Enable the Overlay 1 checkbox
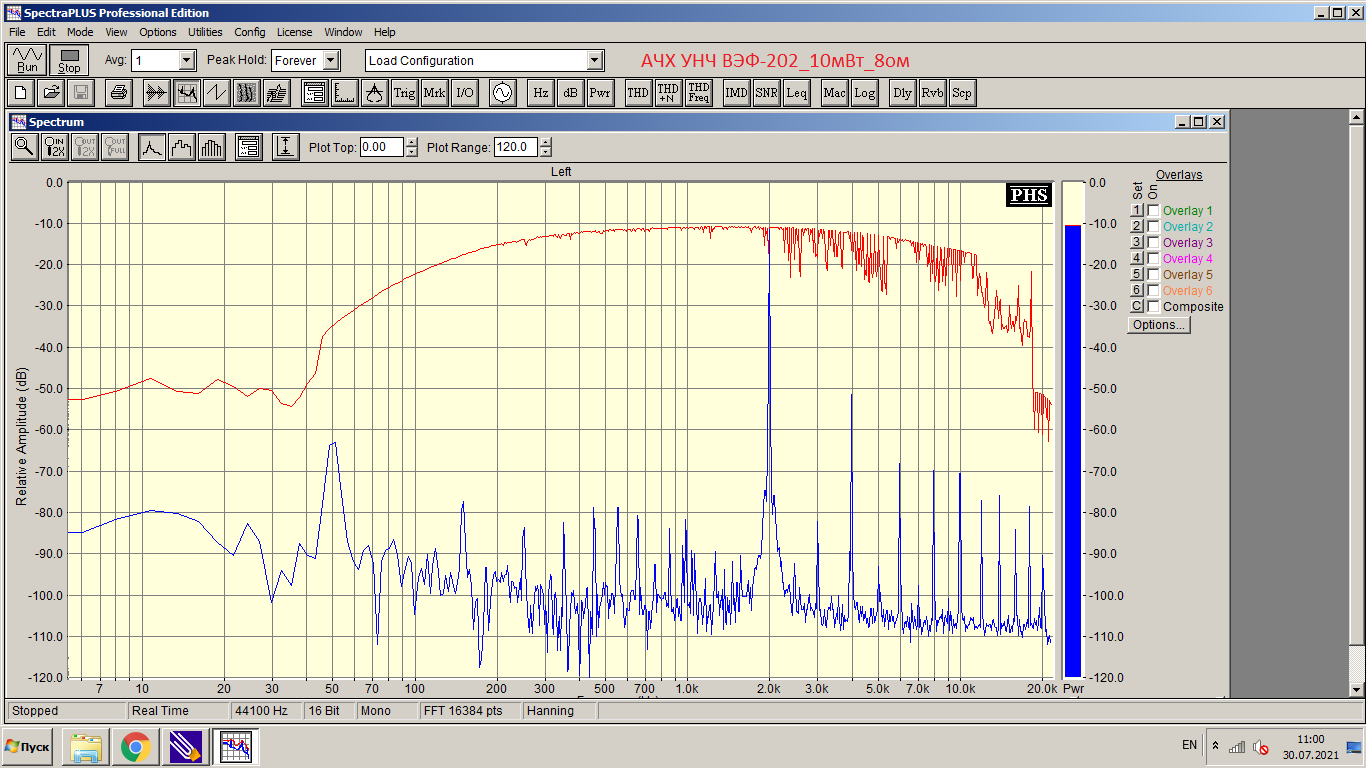Image resolution: width=1366 pixels, height=768 pixels. tap(1153, 211)
